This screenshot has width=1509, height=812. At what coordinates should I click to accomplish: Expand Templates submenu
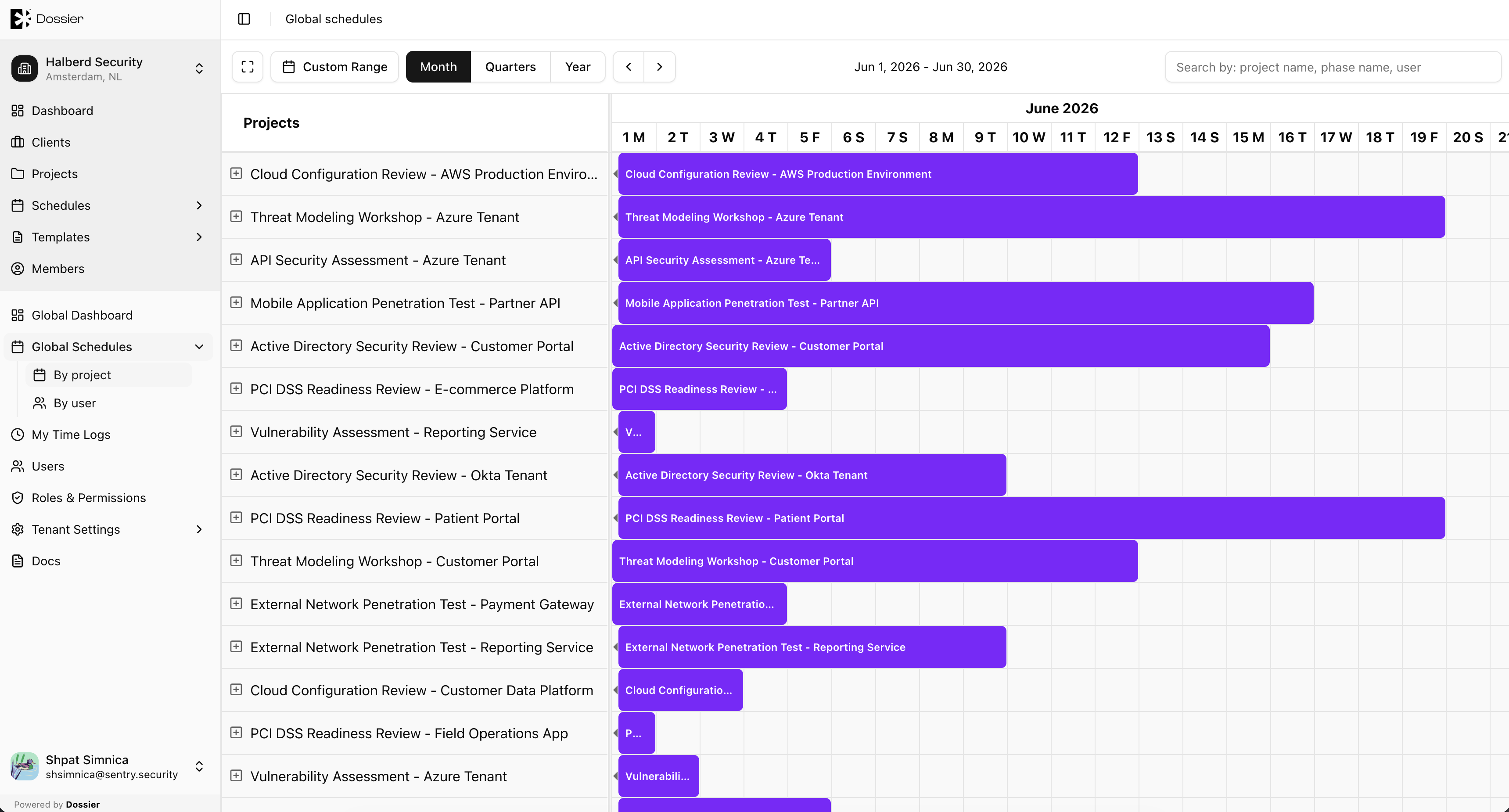pyautogui.click(x=199, y=237)
